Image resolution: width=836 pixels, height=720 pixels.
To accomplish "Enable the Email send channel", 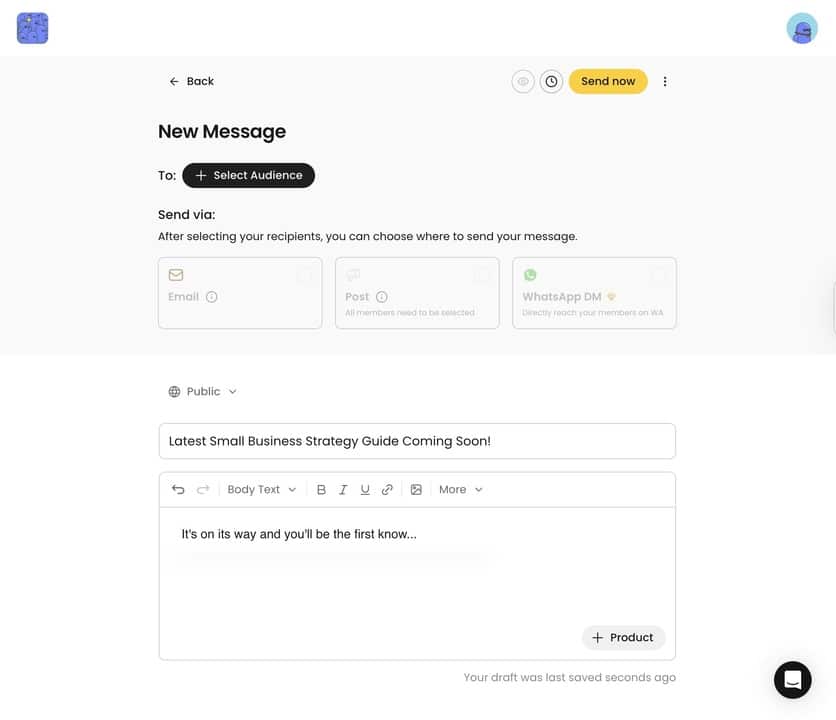I will [x=240, y=292].
